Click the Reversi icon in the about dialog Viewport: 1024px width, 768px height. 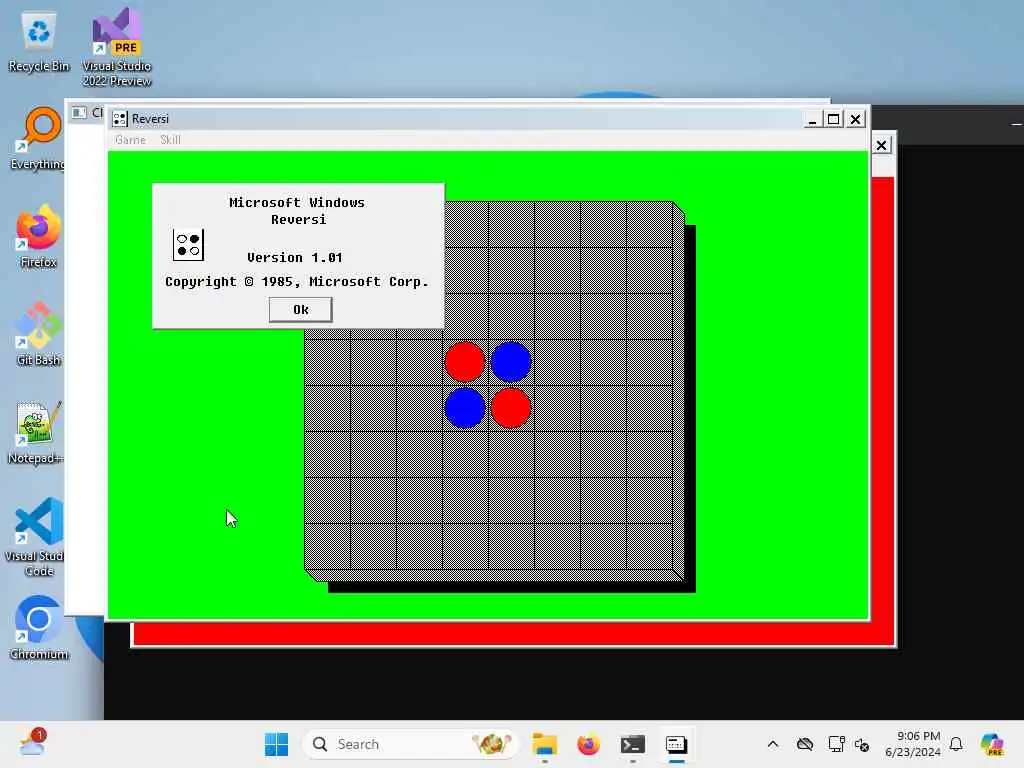click(x=188, y=245)
